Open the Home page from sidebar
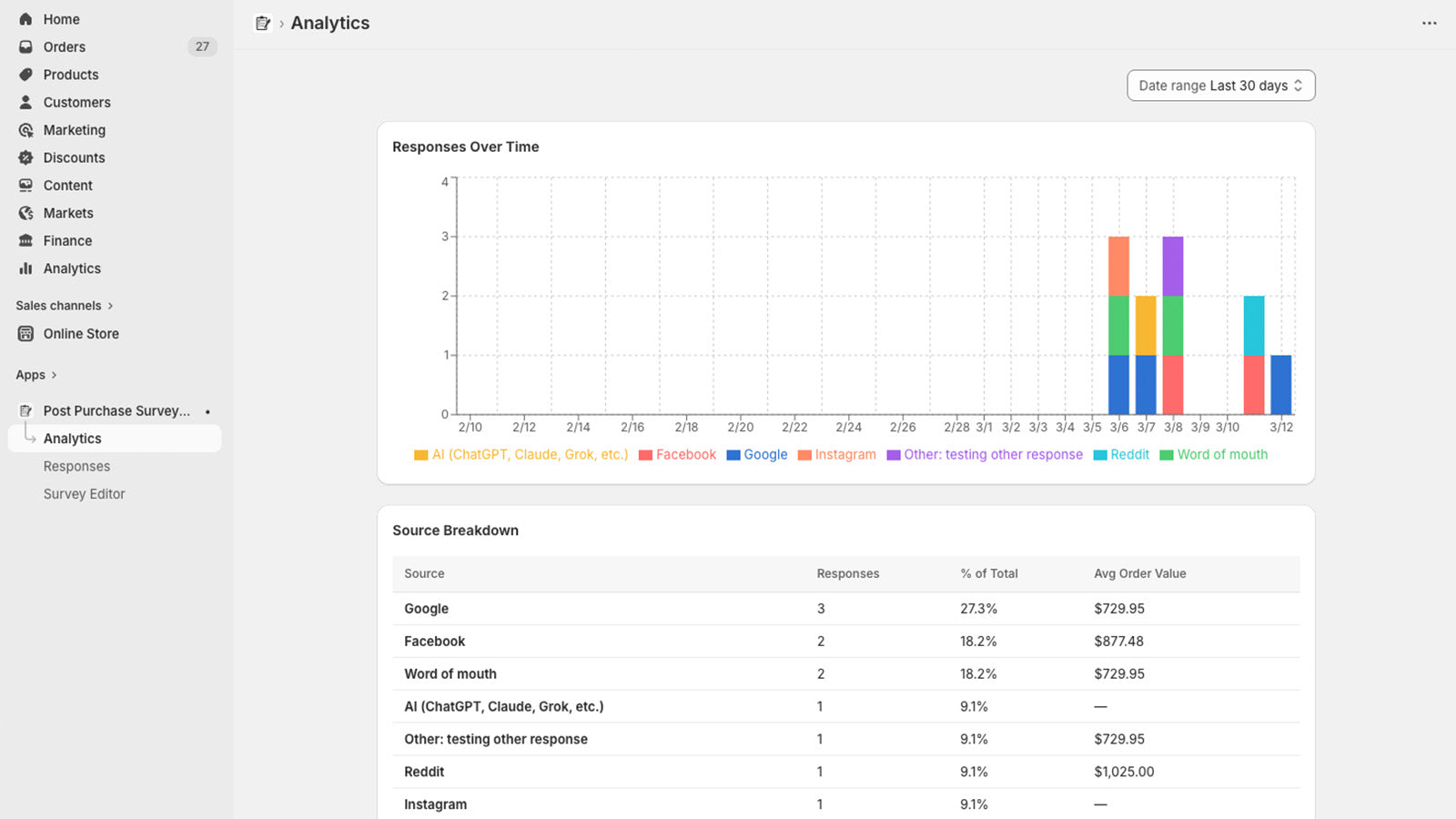Screen dimensions: 1456x819 pos(25,18)
